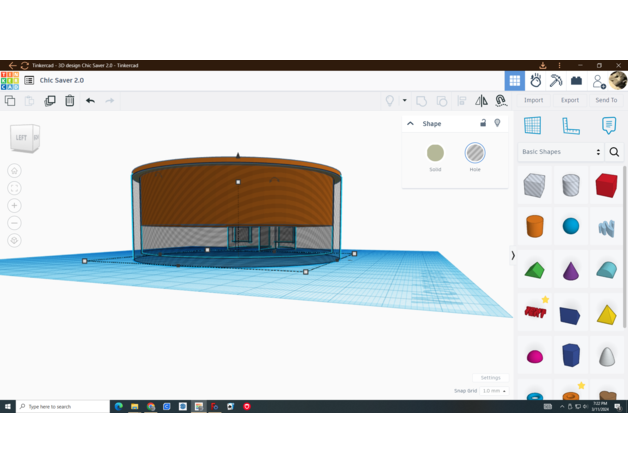Click the Duplicate and repeat icon

[50, 101]
